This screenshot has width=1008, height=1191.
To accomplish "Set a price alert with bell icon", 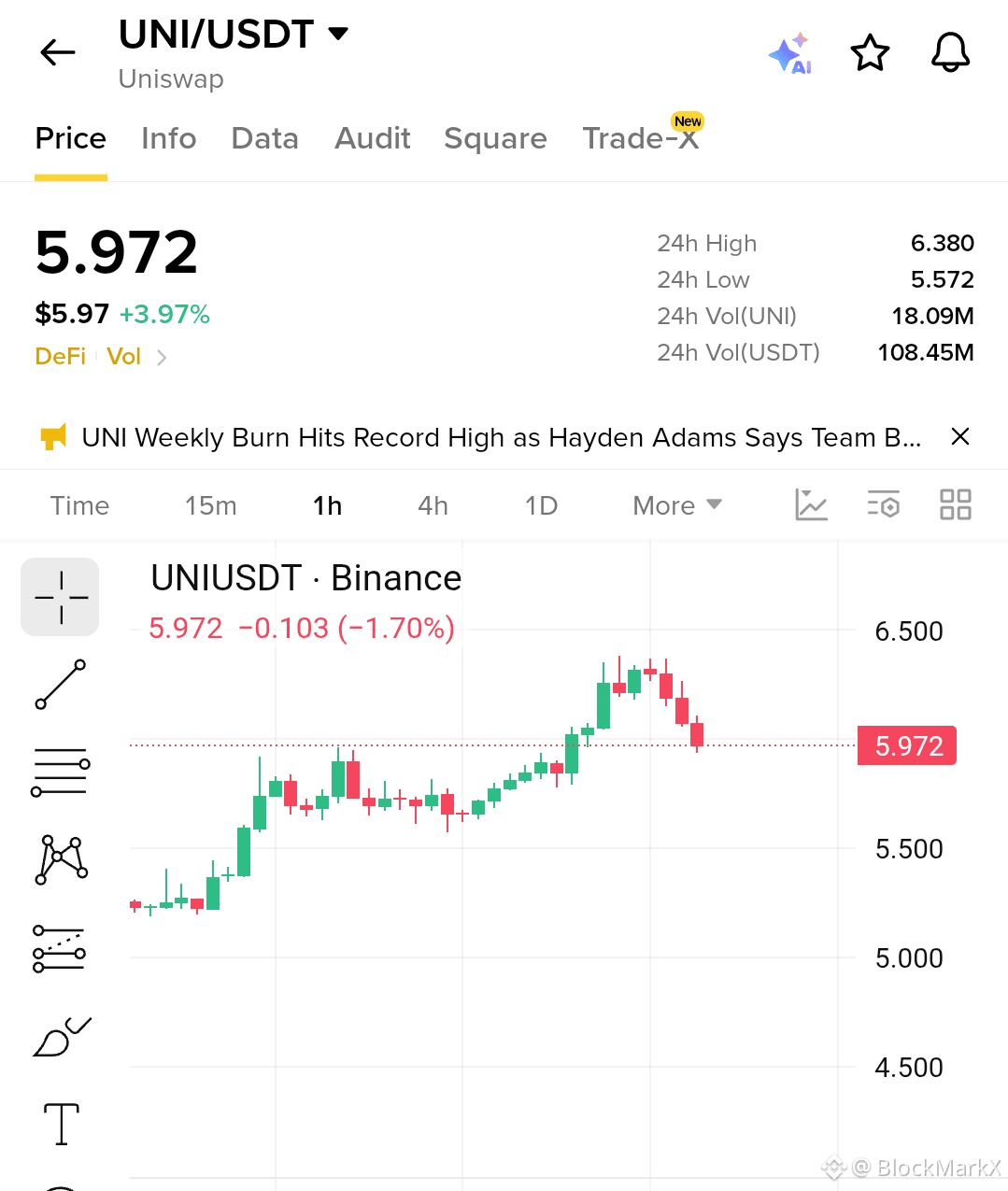I will 951,53.
